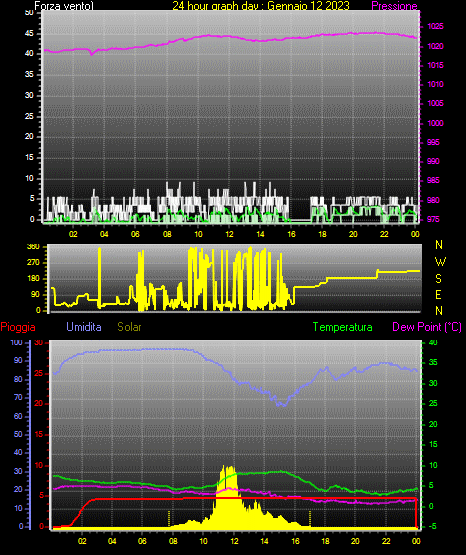Image resolution: width=466 pixels, height=555 pixels.
Task: Click hour 08 on bottom graph axis
Action: click(173, 541)
